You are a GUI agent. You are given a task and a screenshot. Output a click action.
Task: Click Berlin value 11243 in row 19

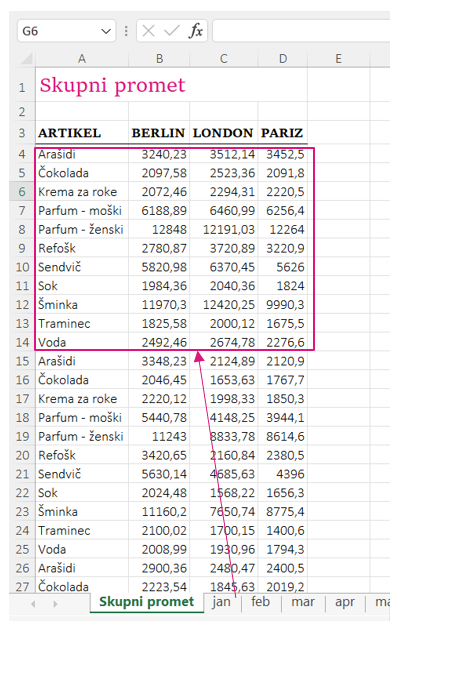click(159, 437)
